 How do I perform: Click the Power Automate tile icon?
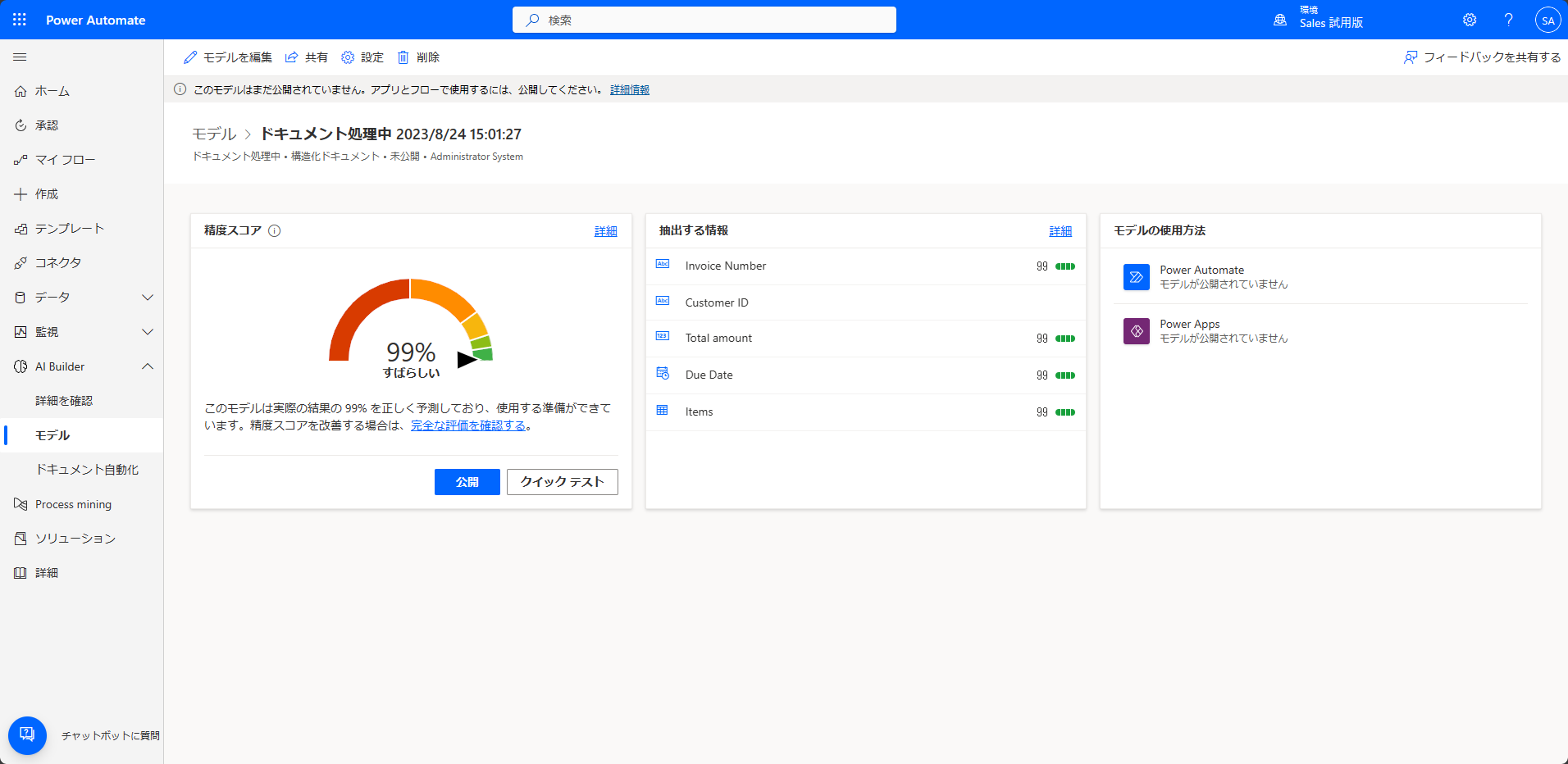click(1136, 277)
